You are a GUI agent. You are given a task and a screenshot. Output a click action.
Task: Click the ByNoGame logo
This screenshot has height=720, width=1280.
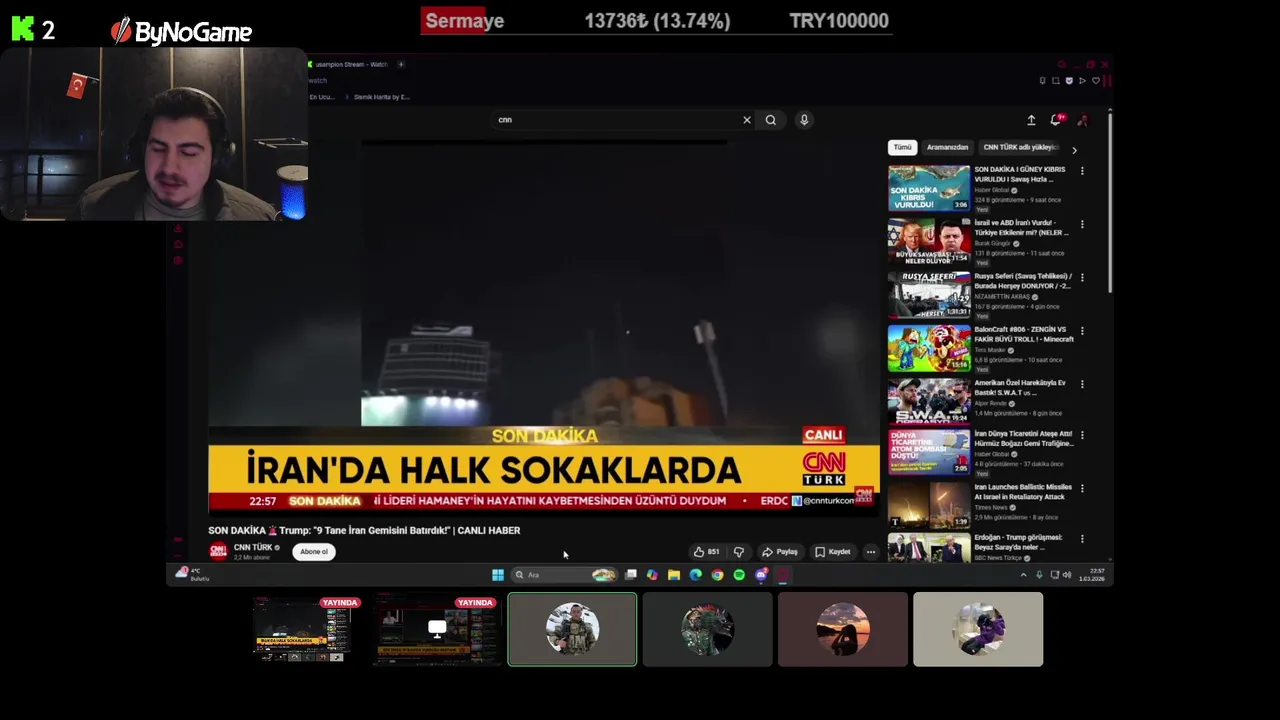click(181, 32)
